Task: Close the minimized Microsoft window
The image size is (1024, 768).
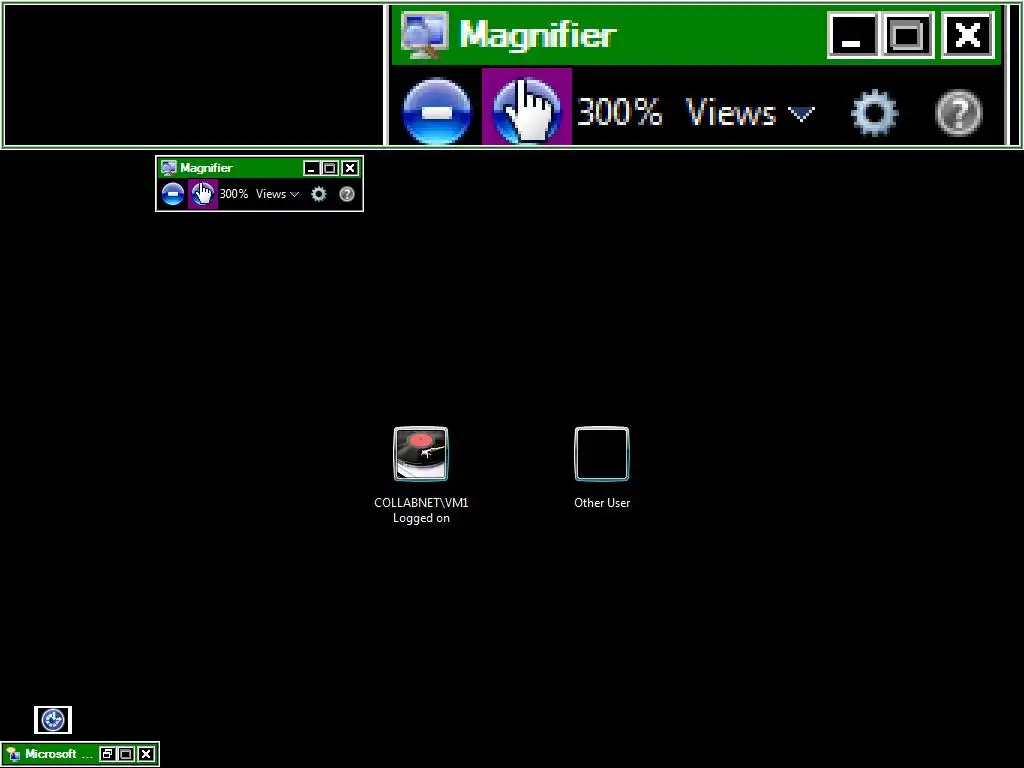Action: tap(146, 754)
